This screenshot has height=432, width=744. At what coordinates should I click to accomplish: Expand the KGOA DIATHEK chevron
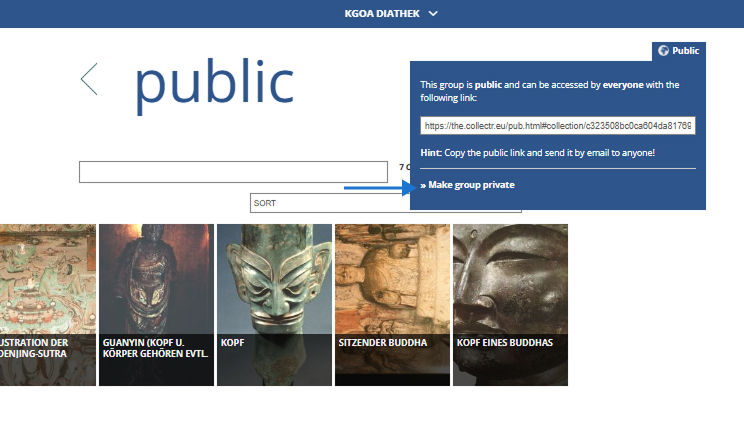tap(433, 14)
